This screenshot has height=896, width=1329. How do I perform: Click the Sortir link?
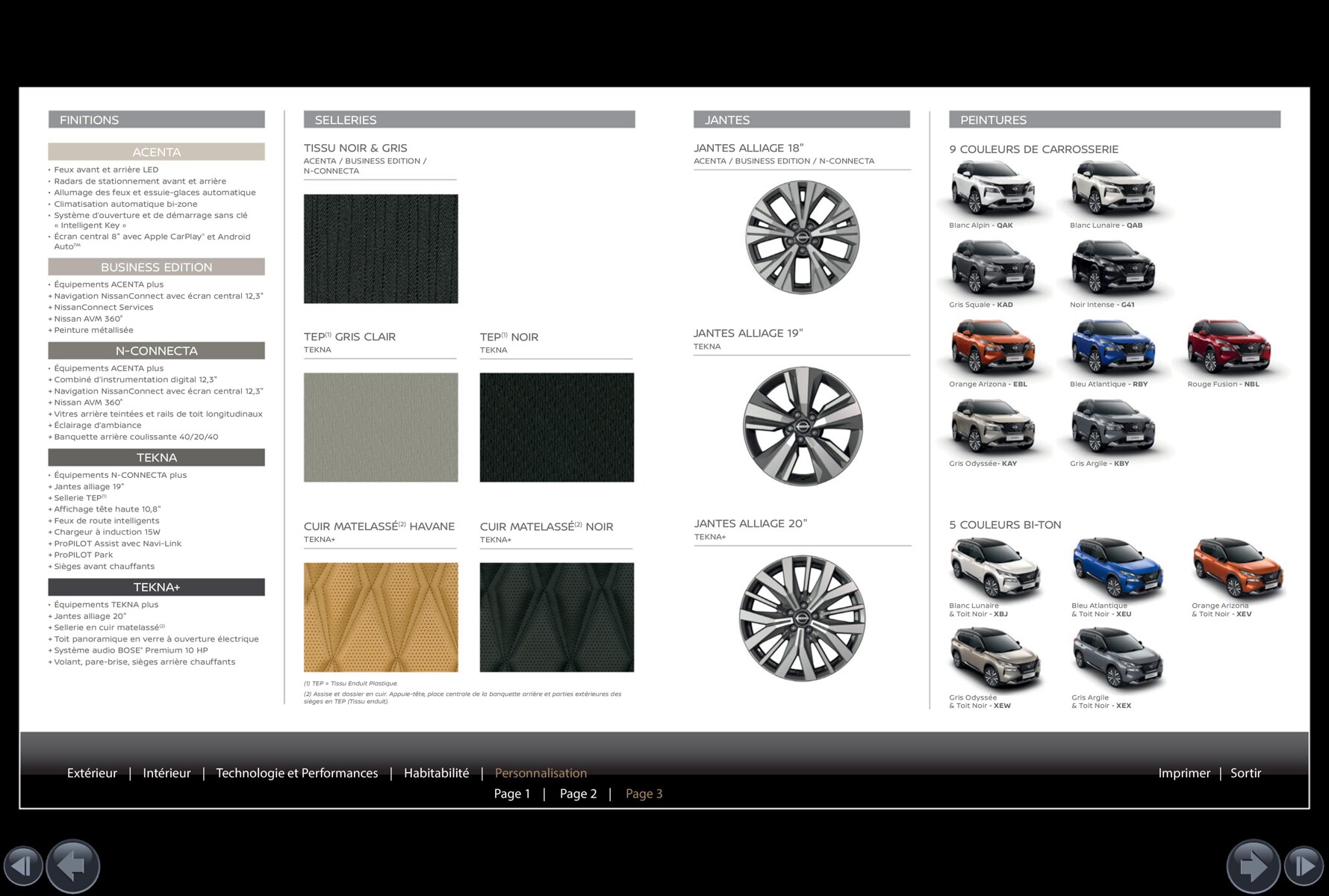pos(1245,773)
